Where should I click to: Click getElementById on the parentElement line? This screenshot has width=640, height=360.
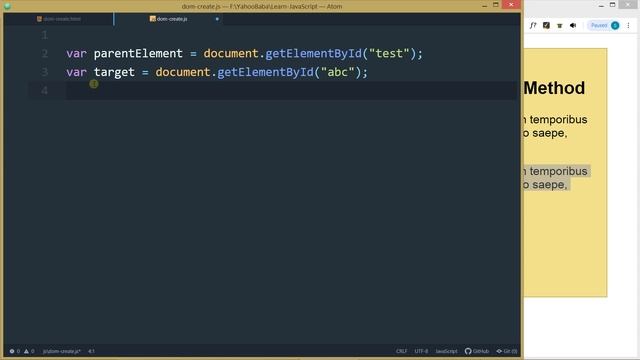(313, 53)
